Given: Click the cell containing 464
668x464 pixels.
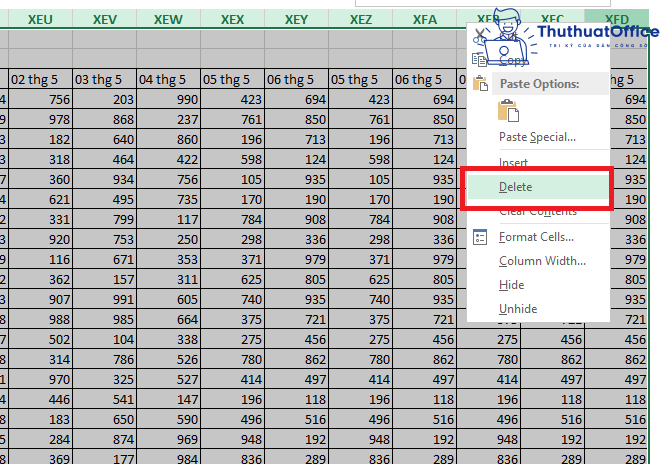Looking at the screenshot, I should tap(105, 159).
